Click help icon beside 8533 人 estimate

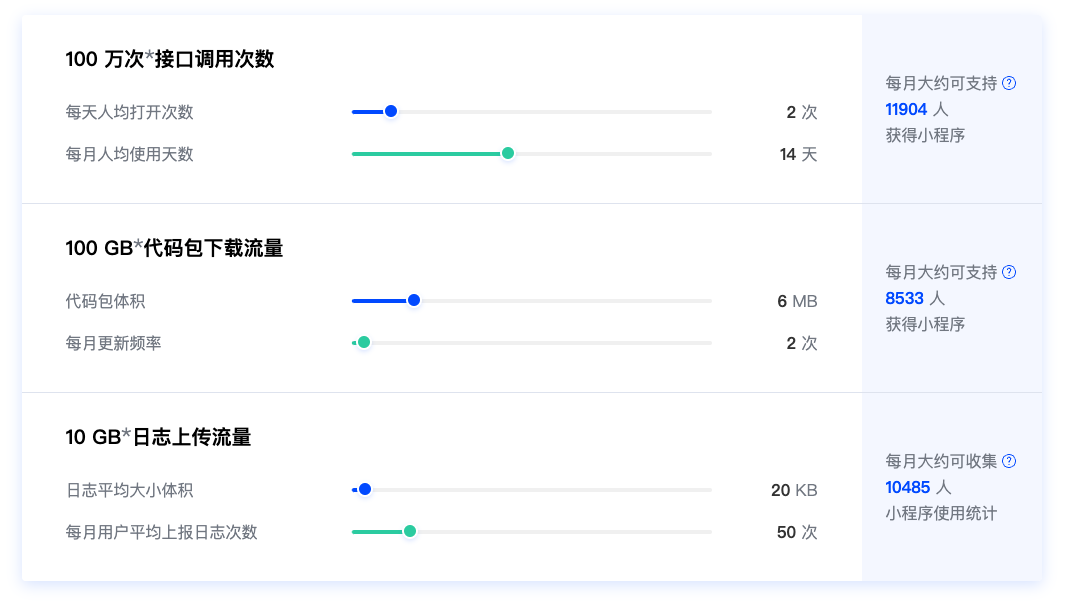1009,272
